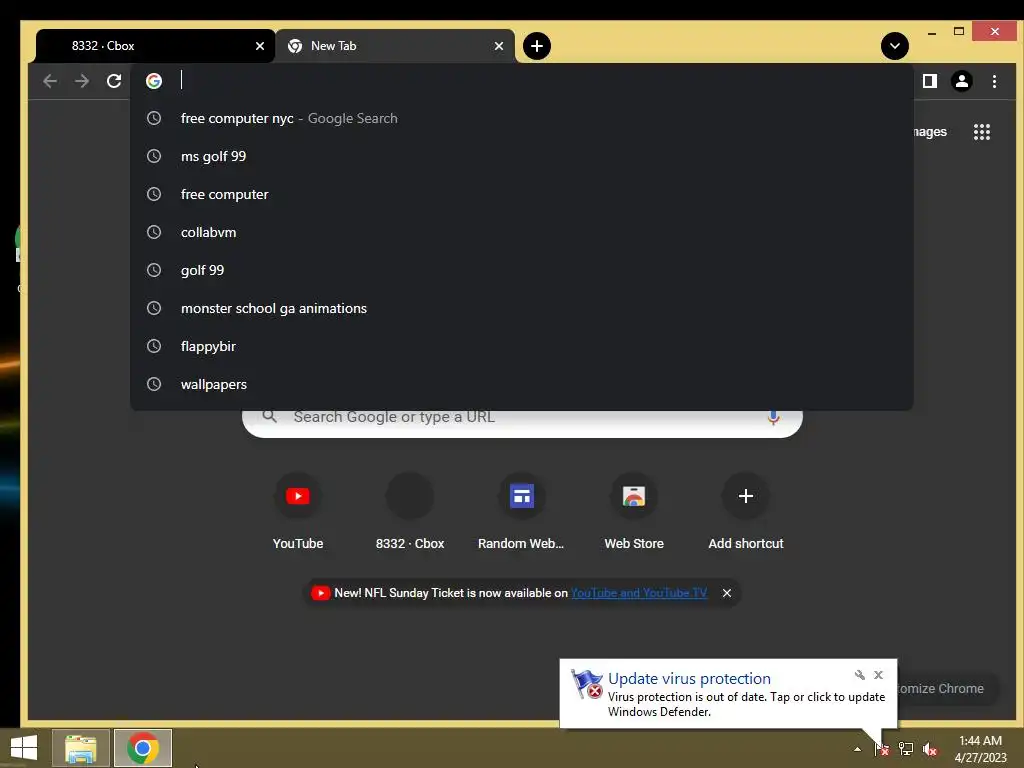Show hidden tray icons arrow
Screen dimensions: 1024x768
(857, 749)
